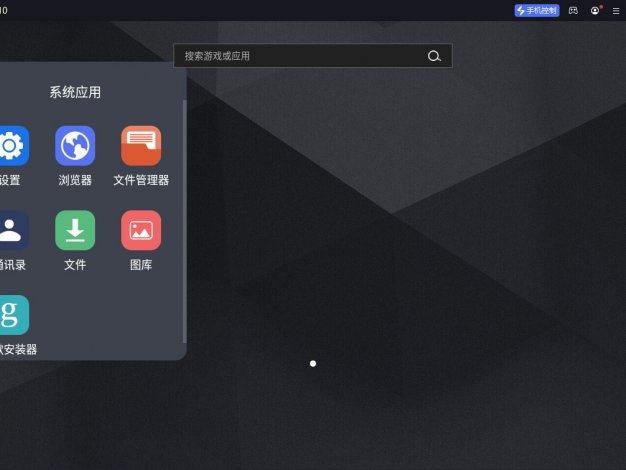This screenshot has height=470, width=626.
Task: Open the 文件管理器 file manager app
Action: point(141,146)
